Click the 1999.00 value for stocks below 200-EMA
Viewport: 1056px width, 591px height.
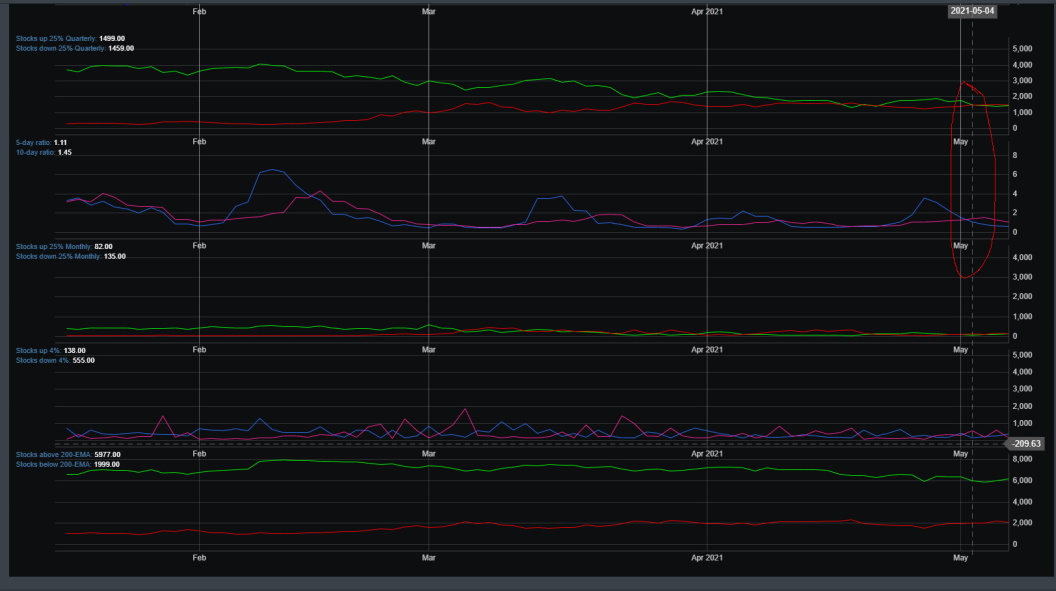[107, 464]
